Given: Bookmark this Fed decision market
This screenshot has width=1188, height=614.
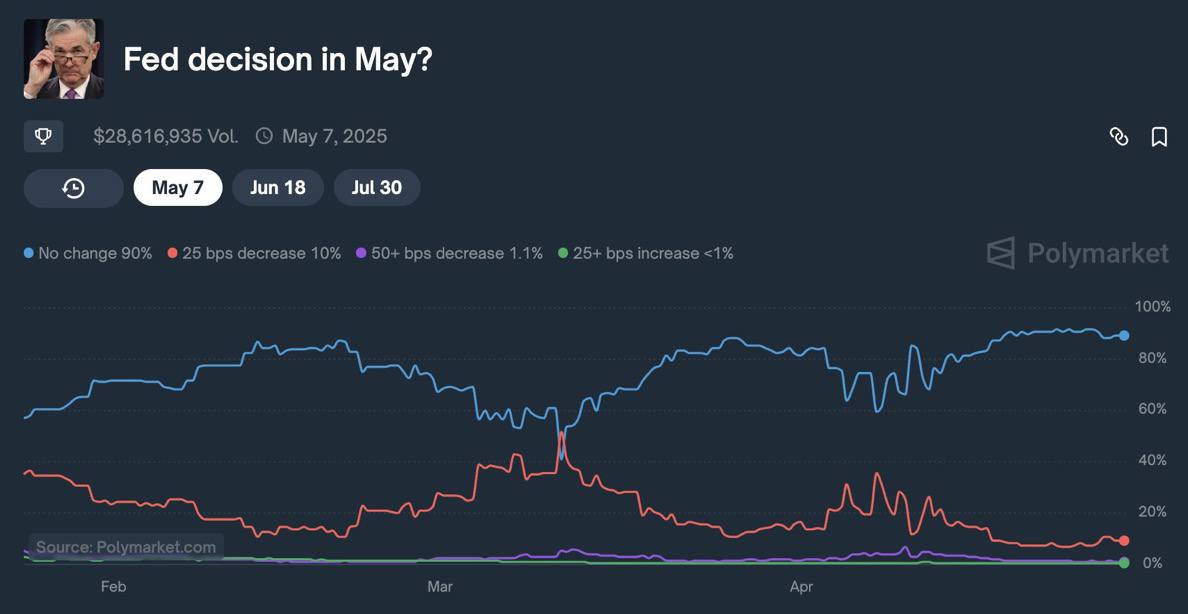Looking at the screenshot, I should [x=1158, y=137].
